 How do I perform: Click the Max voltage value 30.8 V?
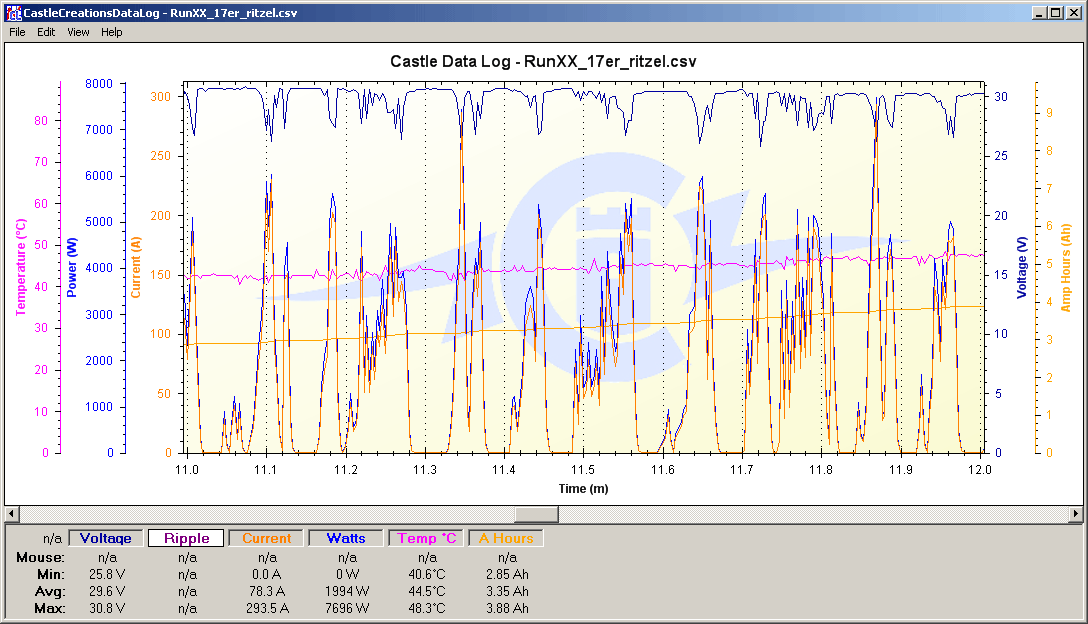click(107, 609)
